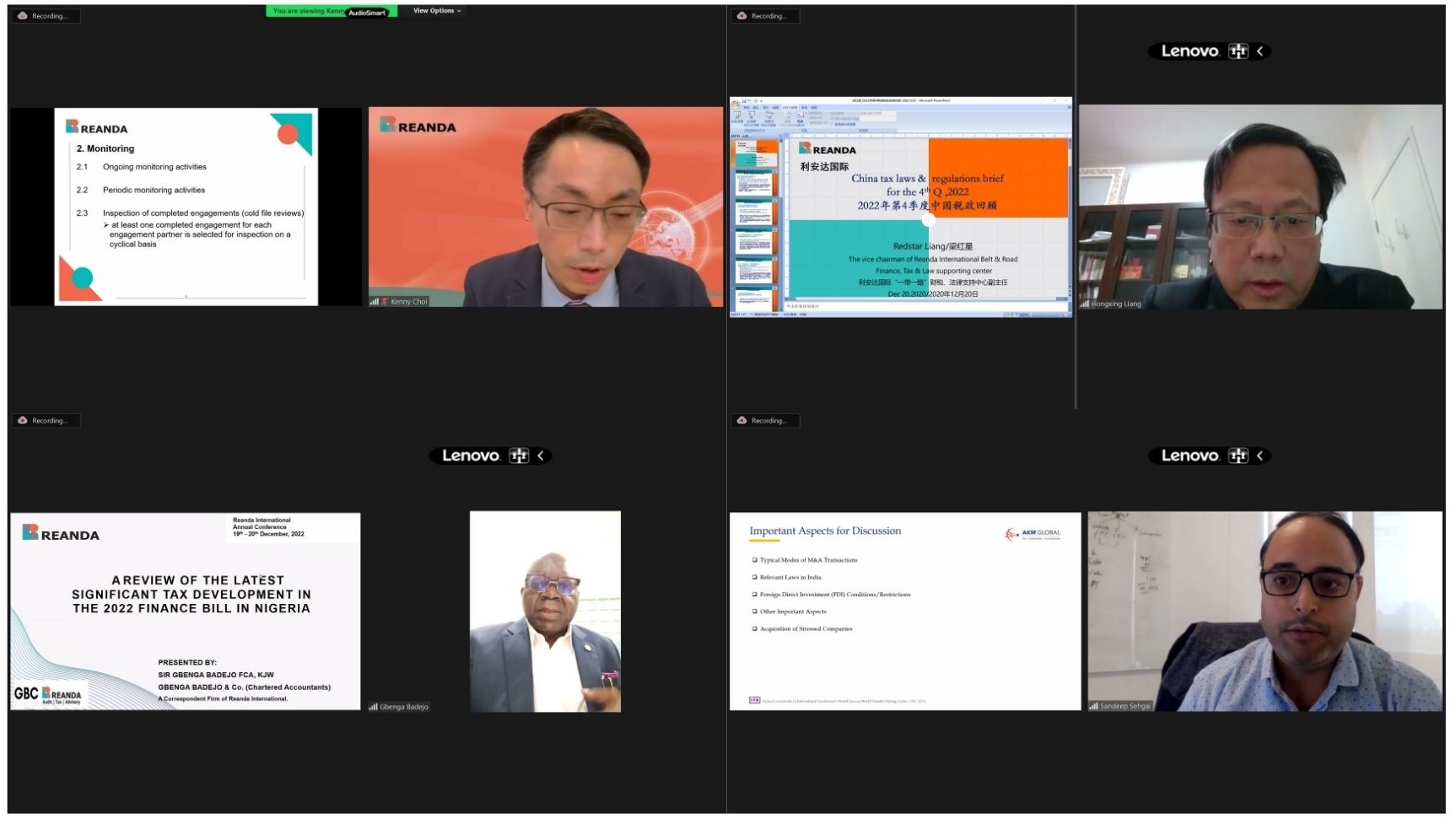Click the signal icon beside Hongxing Liang
Screen dimensions: 1456x819
pyautogui.click(x=1085, y=304)
